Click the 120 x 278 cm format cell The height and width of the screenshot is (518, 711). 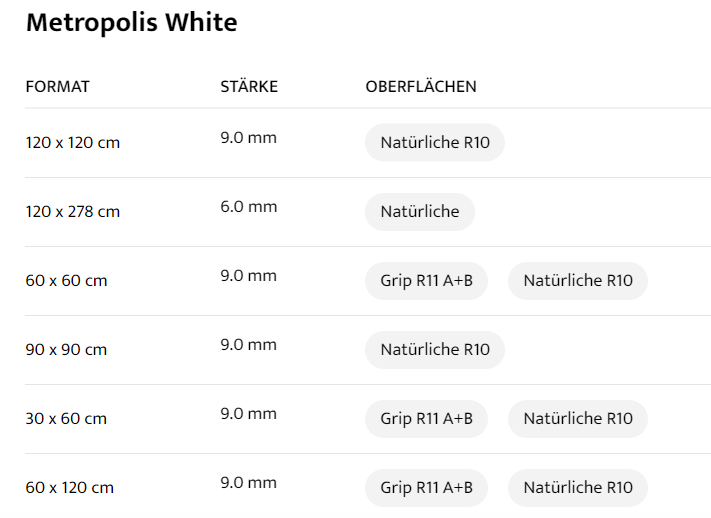click(72, 212)
